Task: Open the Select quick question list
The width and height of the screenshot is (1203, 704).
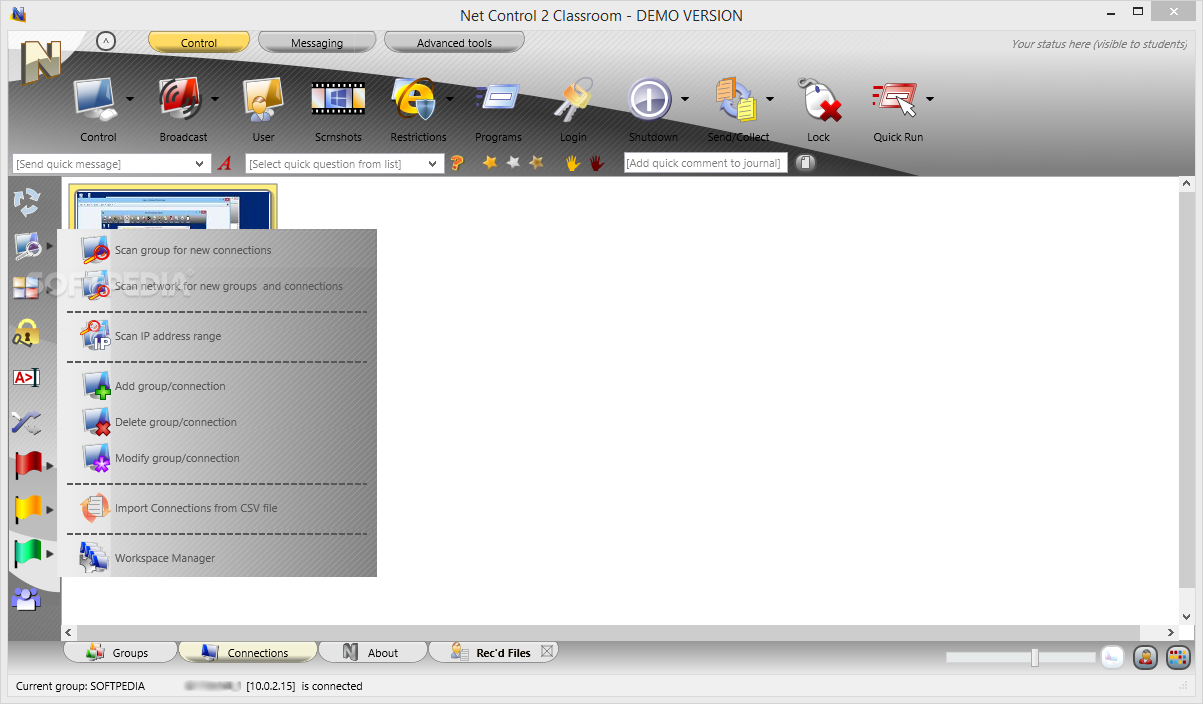Action: click(345, 163)
